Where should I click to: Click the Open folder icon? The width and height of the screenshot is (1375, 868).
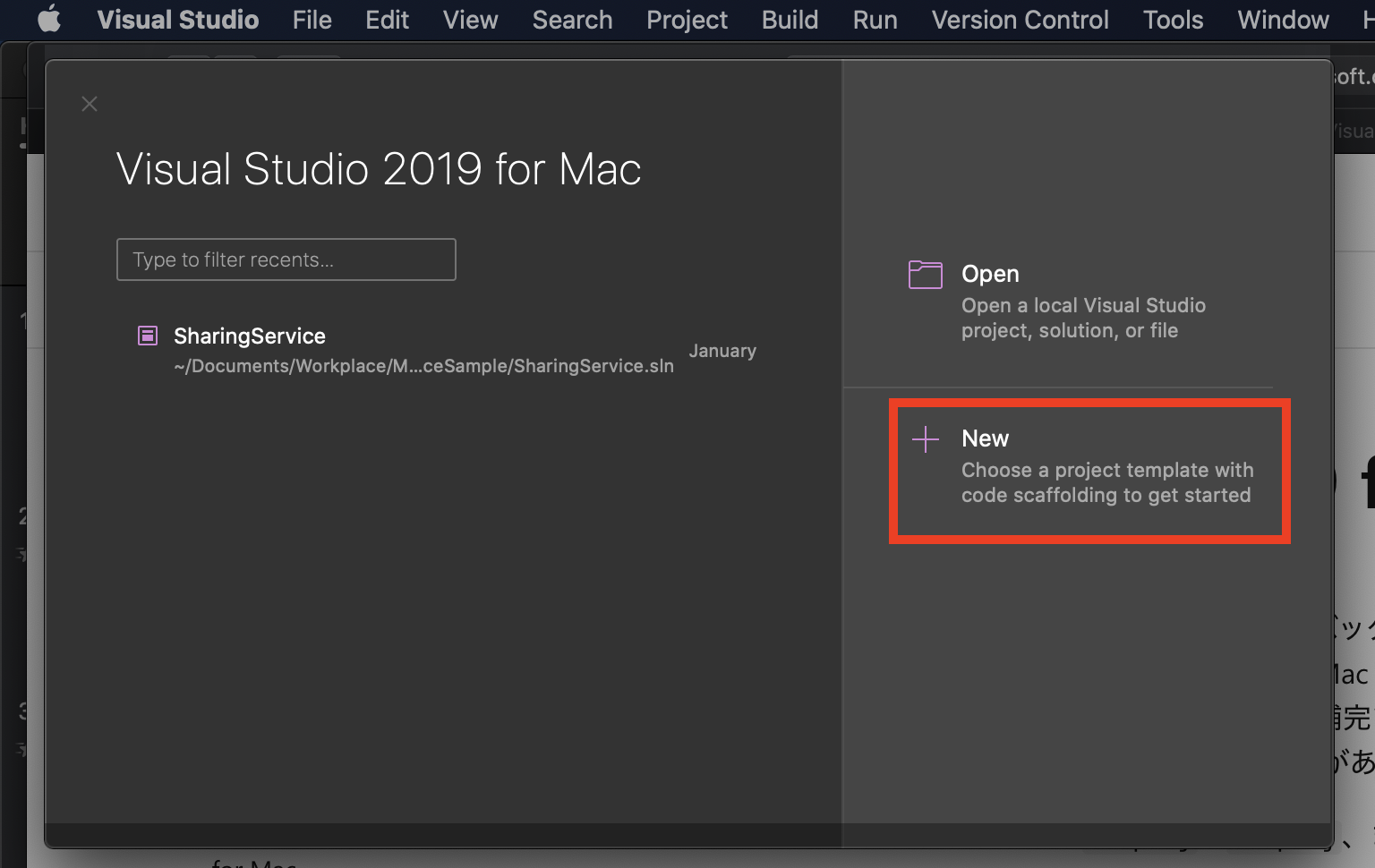926,275
